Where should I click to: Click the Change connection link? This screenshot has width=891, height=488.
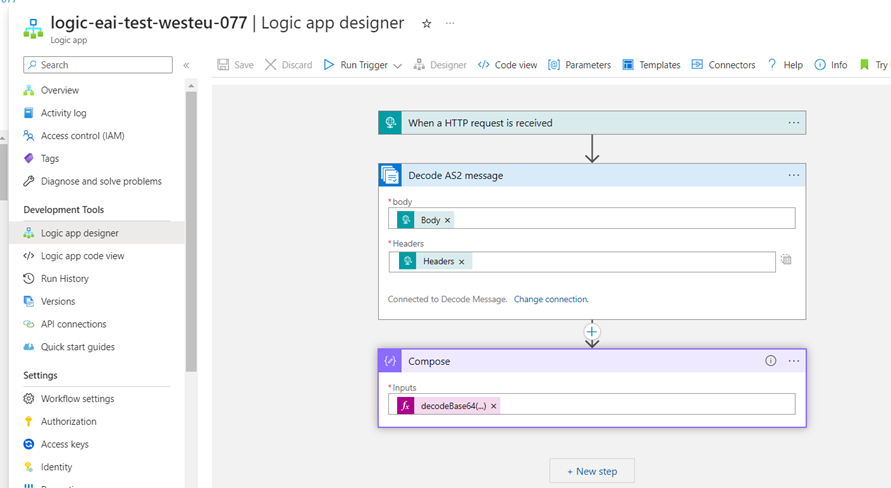551,299
